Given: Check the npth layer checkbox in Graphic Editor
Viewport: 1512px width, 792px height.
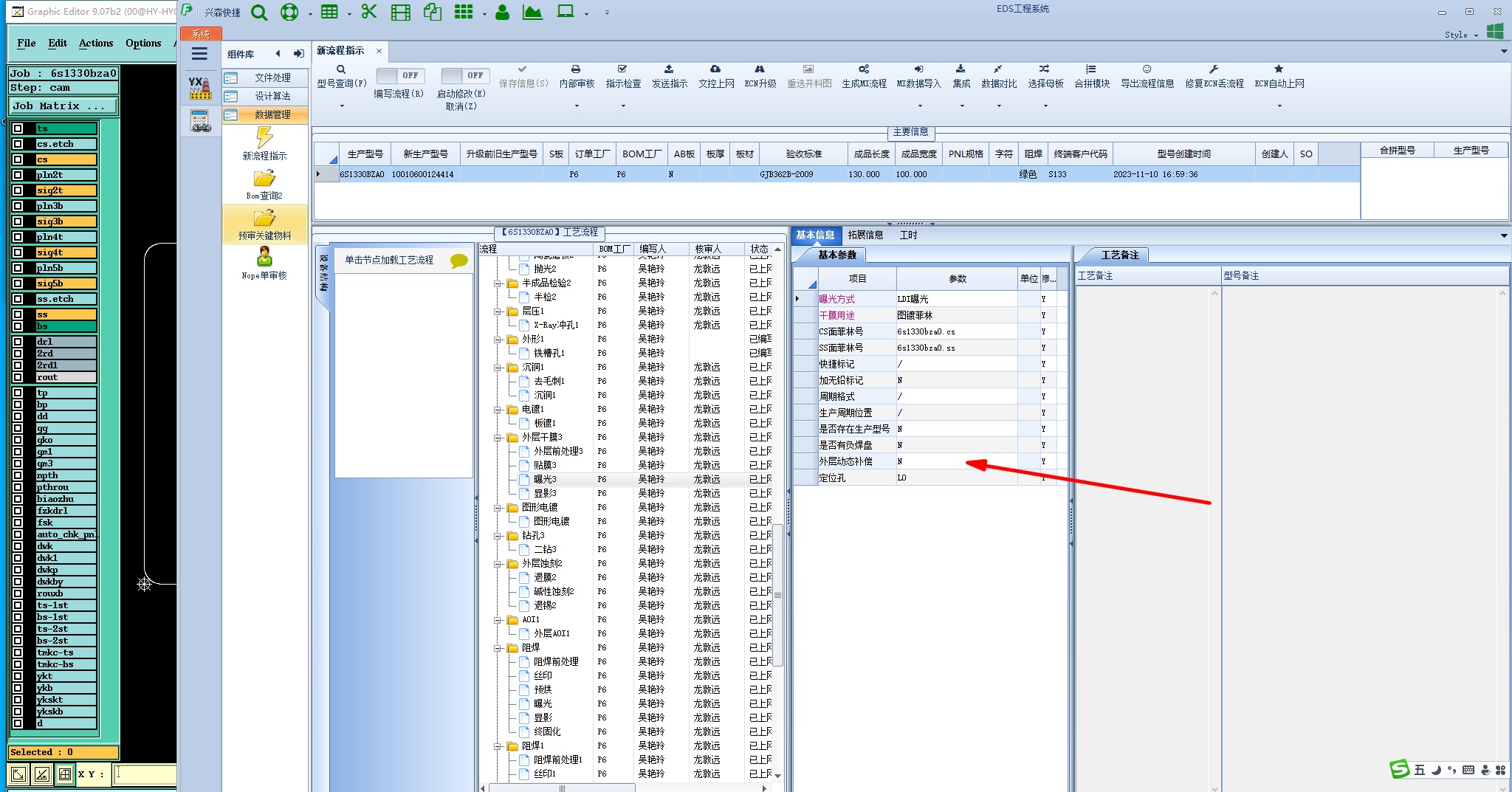Looking at the screenshot, I should point(18,475).
